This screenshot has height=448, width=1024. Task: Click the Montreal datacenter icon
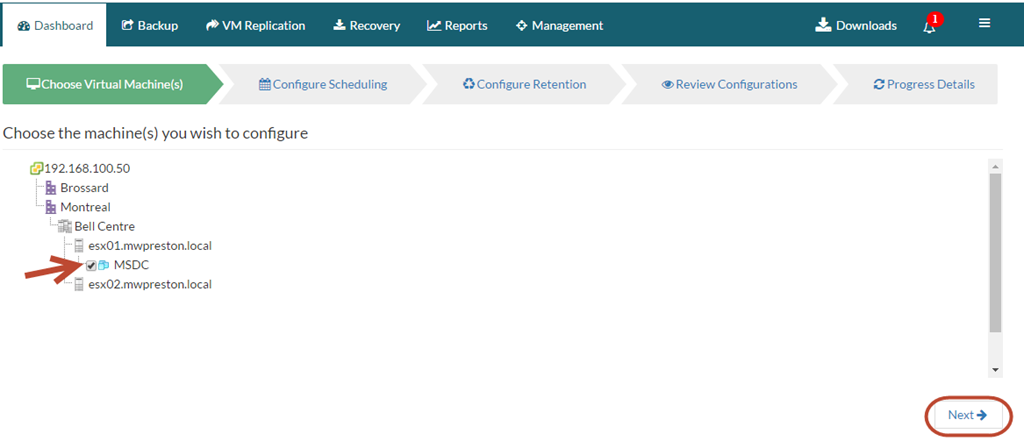pos(51,207)
